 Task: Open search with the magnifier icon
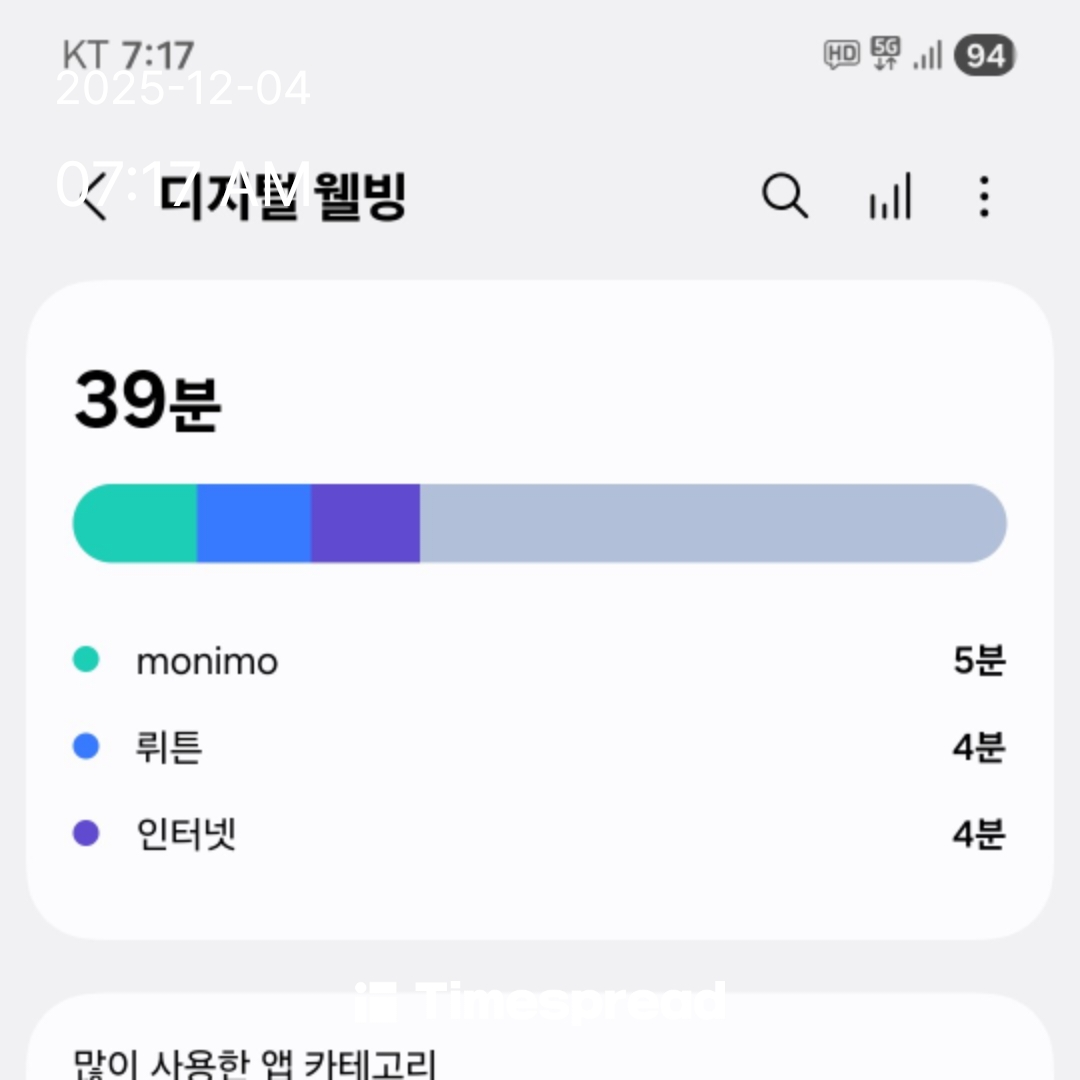coord(785,196)
